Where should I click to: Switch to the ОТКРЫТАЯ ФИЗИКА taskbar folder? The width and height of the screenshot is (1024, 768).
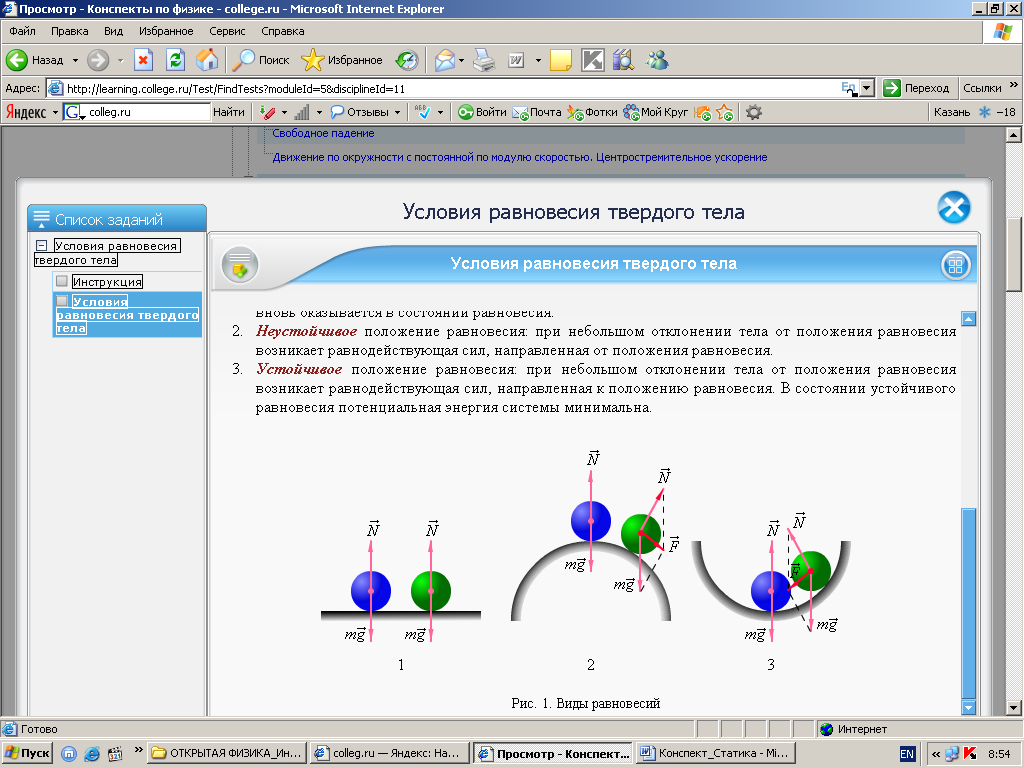click(x=227, y=753)
